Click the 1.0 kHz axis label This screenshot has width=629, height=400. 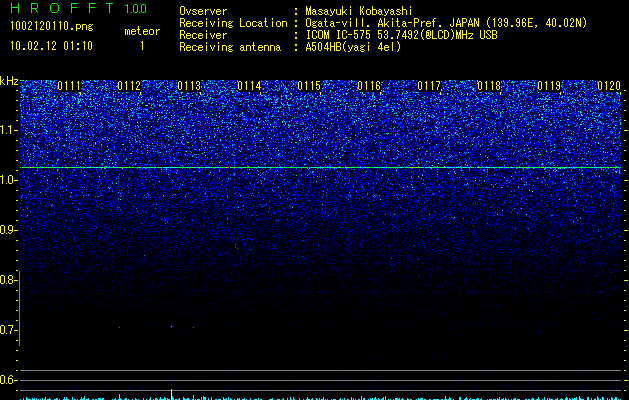click(x=8, y=180)
